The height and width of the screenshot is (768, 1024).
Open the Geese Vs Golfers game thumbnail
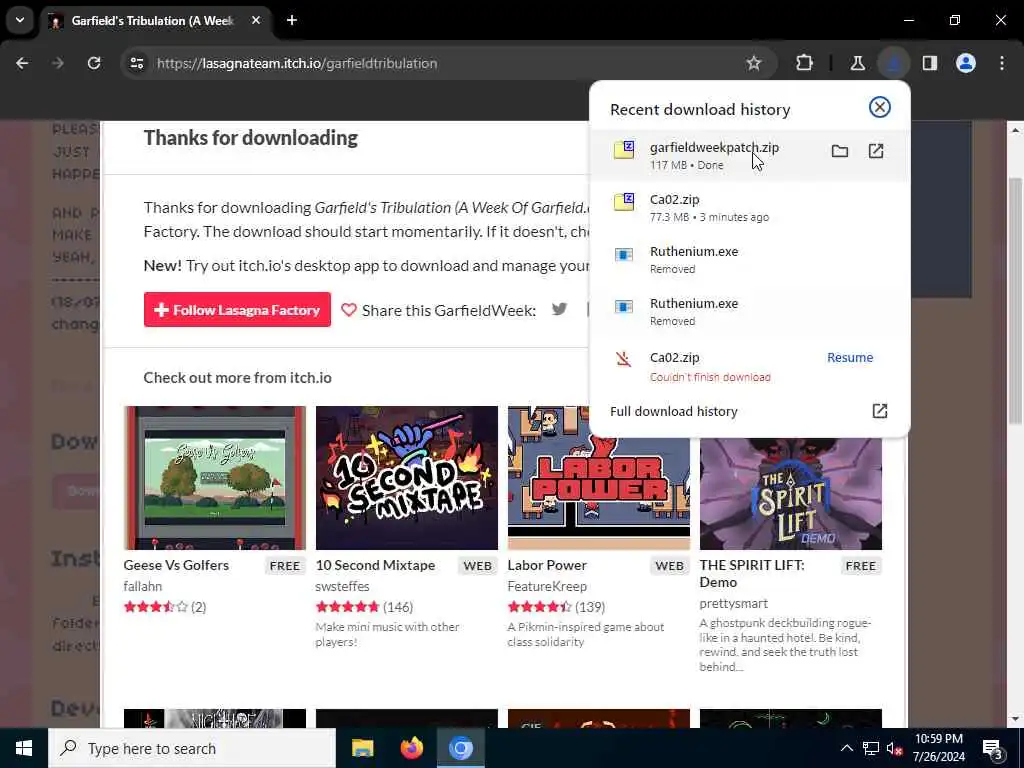pyautogui.click(x=215, y=478)
